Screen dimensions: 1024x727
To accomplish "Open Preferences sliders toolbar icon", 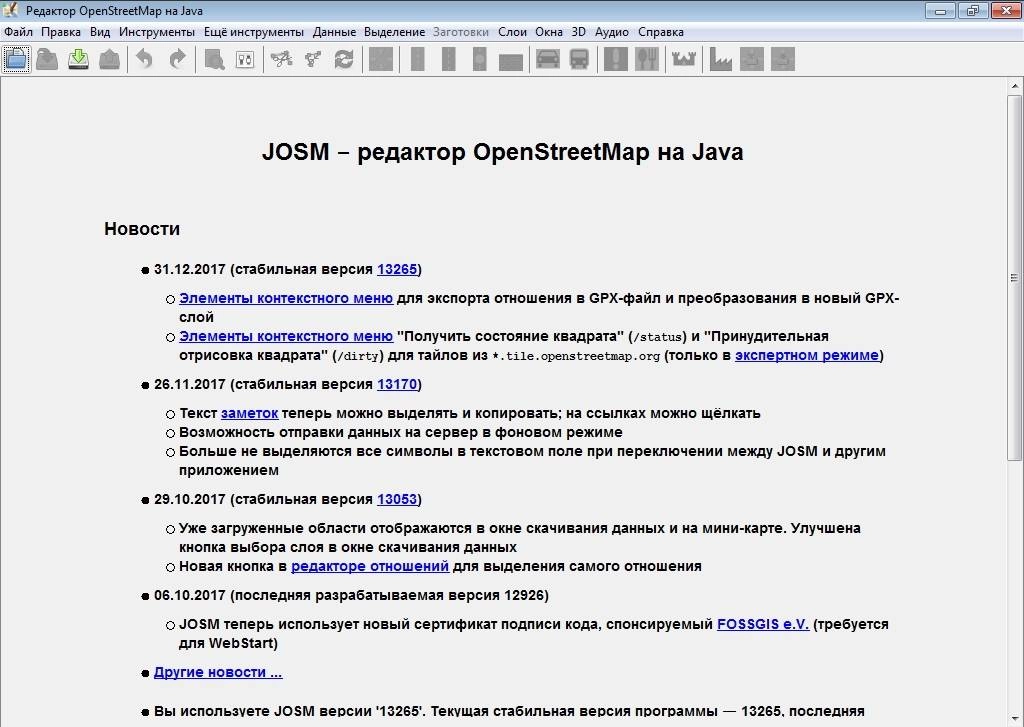I will click(245, 59).
